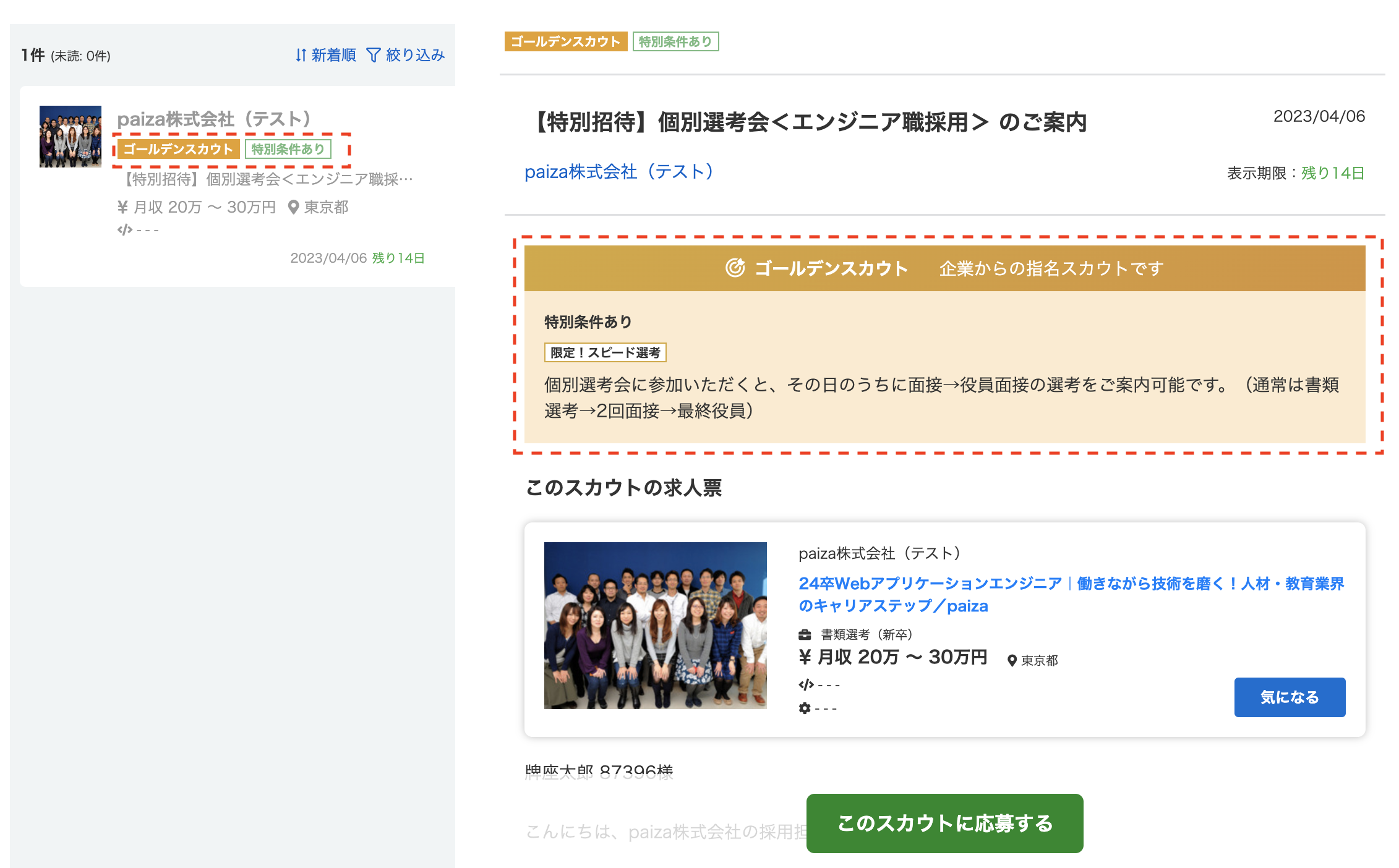Screen dimensions: 1399x868
Task: Click the briefcase icon next to 書類選考
Action: pyautogui.click(x=805, y=635)
